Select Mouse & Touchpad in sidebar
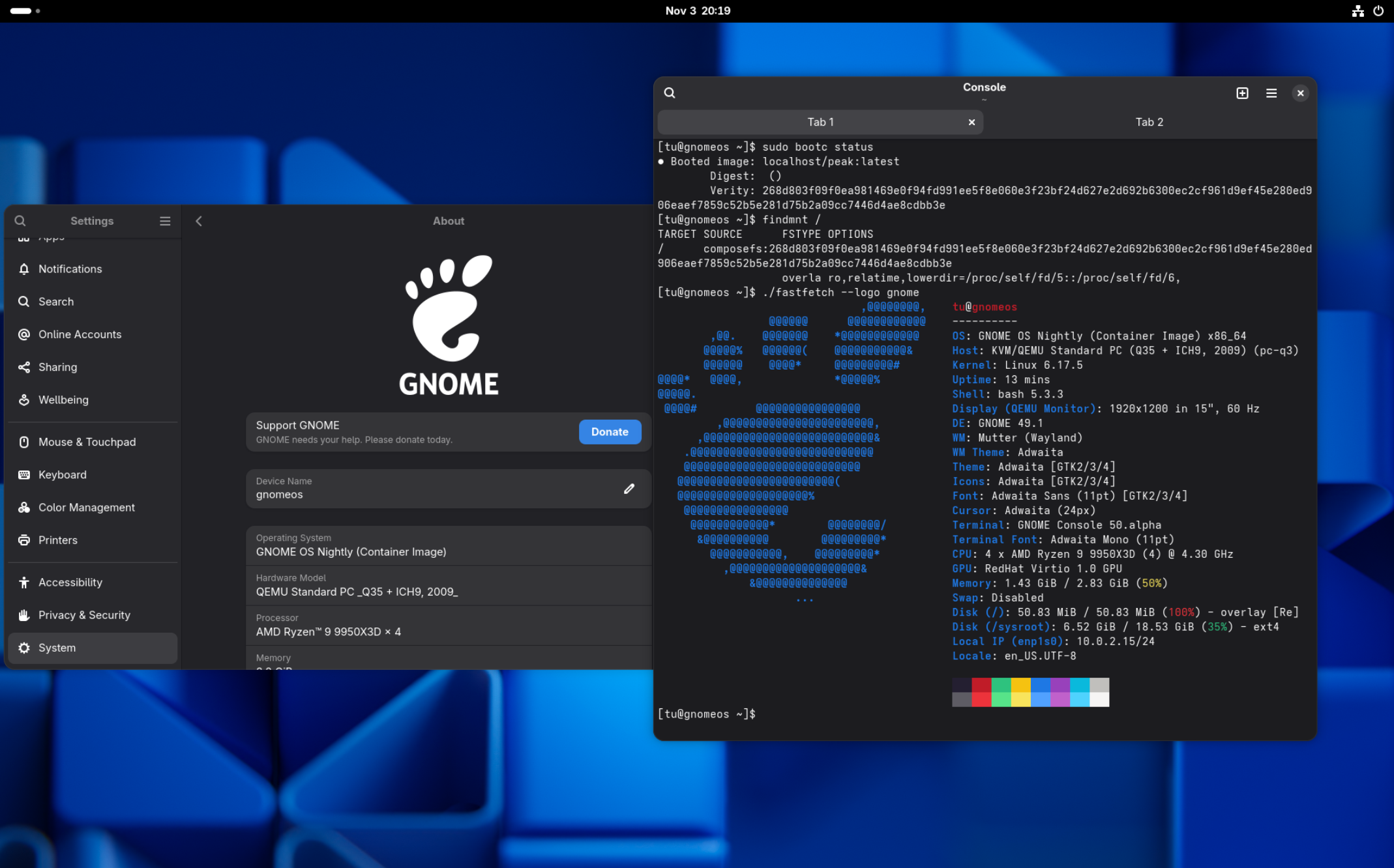Screen dimensions: 1394x868 (87, 442)
